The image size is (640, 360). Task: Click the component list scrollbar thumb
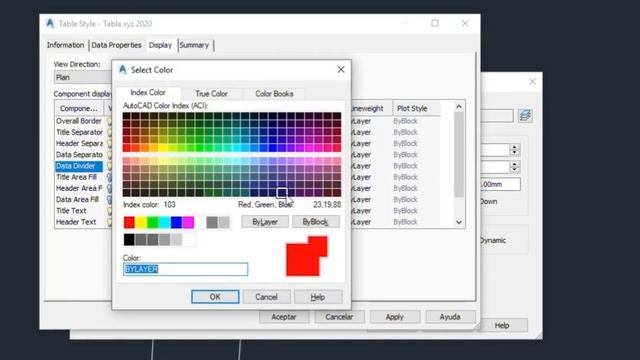[459, 154]
